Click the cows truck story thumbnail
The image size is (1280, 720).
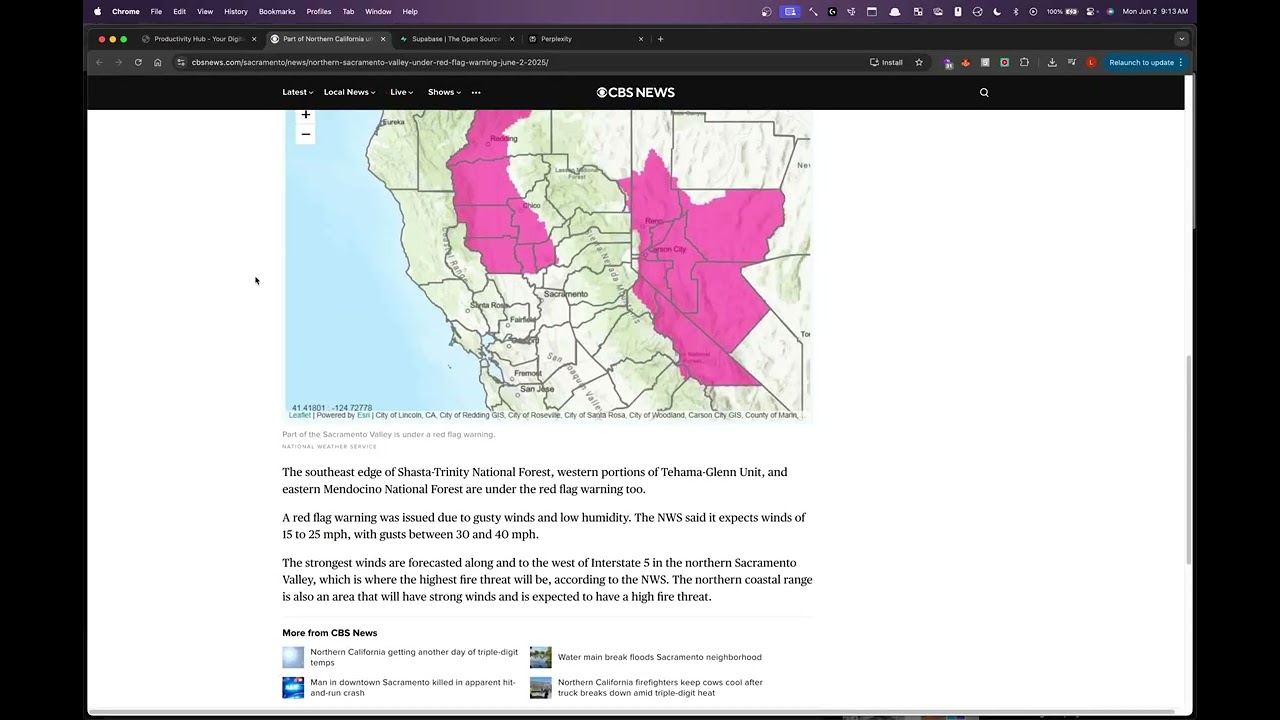541,687
